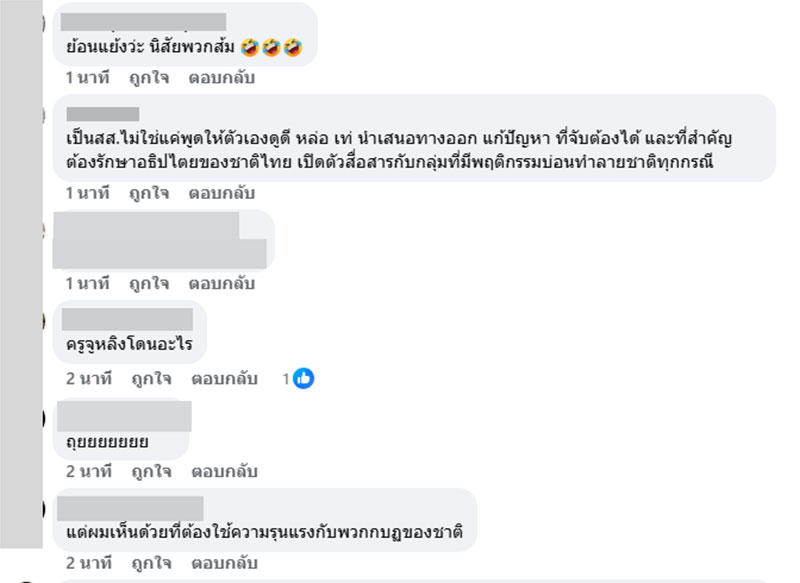Open the blurred author name above 'แต่ผมเห็นด้วย'
This screenshot has height=583, width=800.
point(130,507)
